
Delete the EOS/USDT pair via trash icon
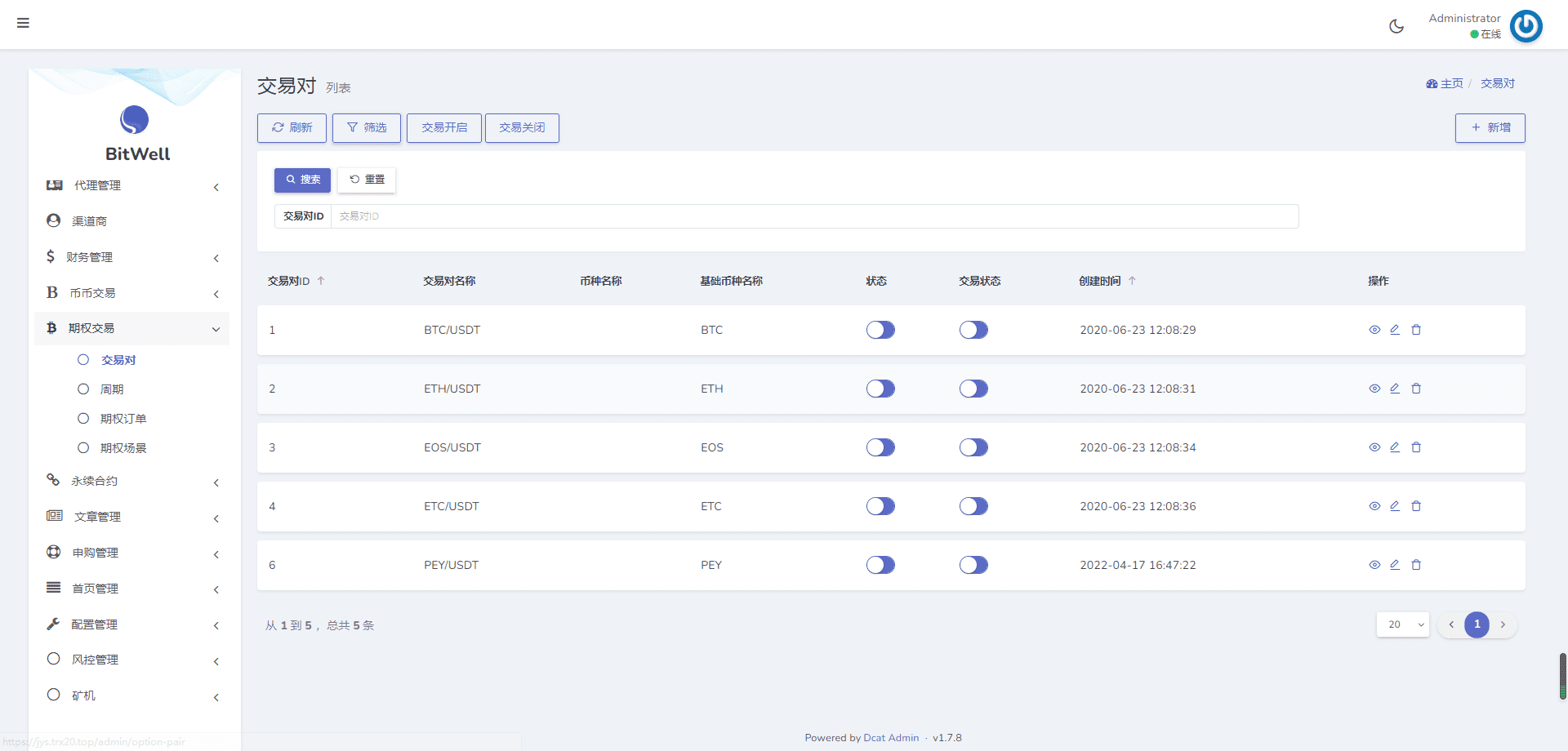click(1416, 447)
